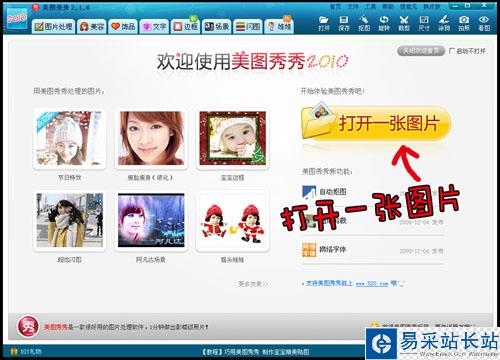Viewport: 500px width, 360px height.
Task: Open the 文件 menu in title bar
Action: [353, 6]
